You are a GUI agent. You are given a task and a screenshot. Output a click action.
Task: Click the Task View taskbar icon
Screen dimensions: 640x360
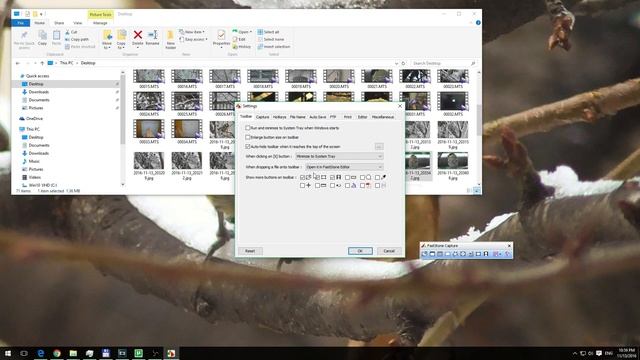[24, 353]
